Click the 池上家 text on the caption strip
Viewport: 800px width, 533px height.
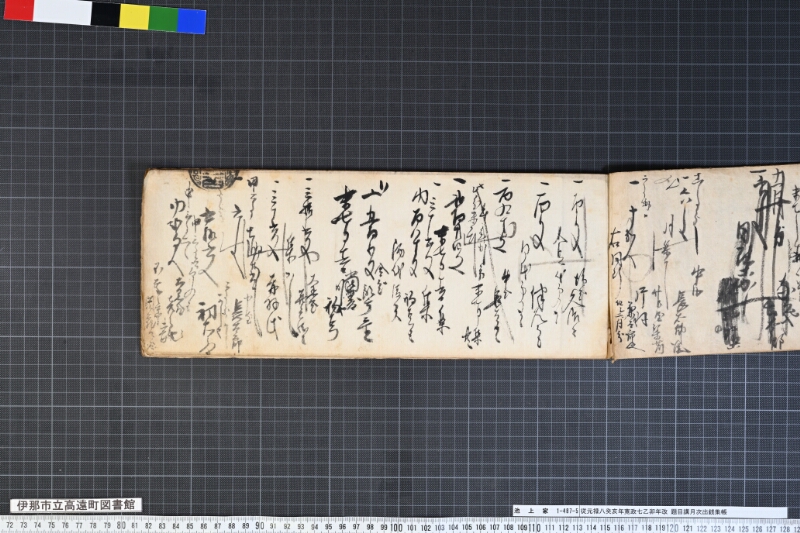531,511
